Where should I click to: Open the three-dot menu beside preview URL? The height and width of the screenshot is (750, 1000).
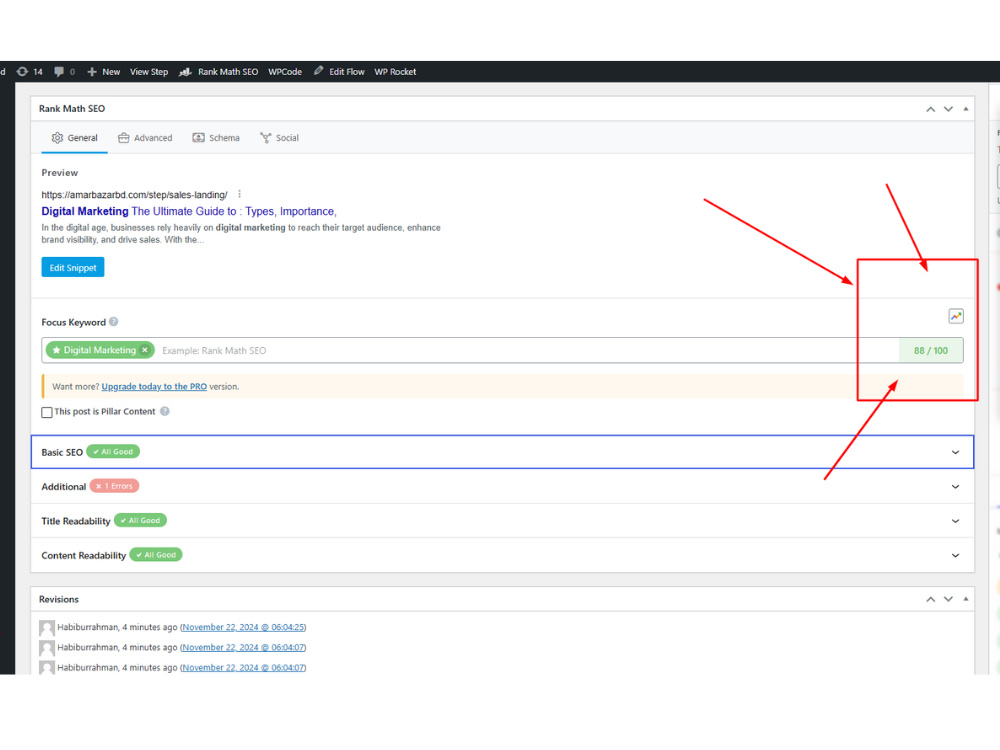240,194
